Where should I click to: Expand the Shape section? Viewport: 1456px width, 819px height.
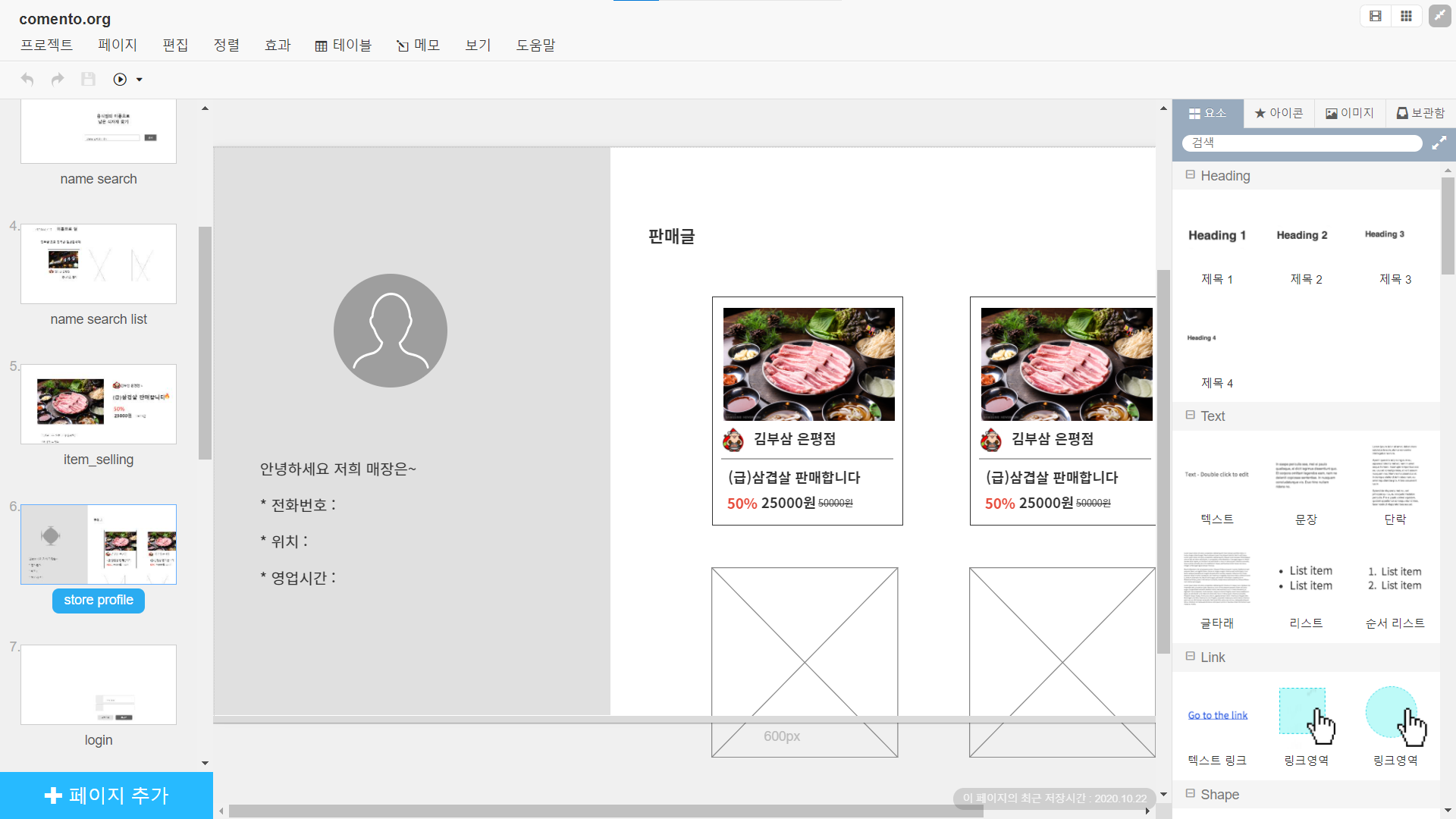1190,794
